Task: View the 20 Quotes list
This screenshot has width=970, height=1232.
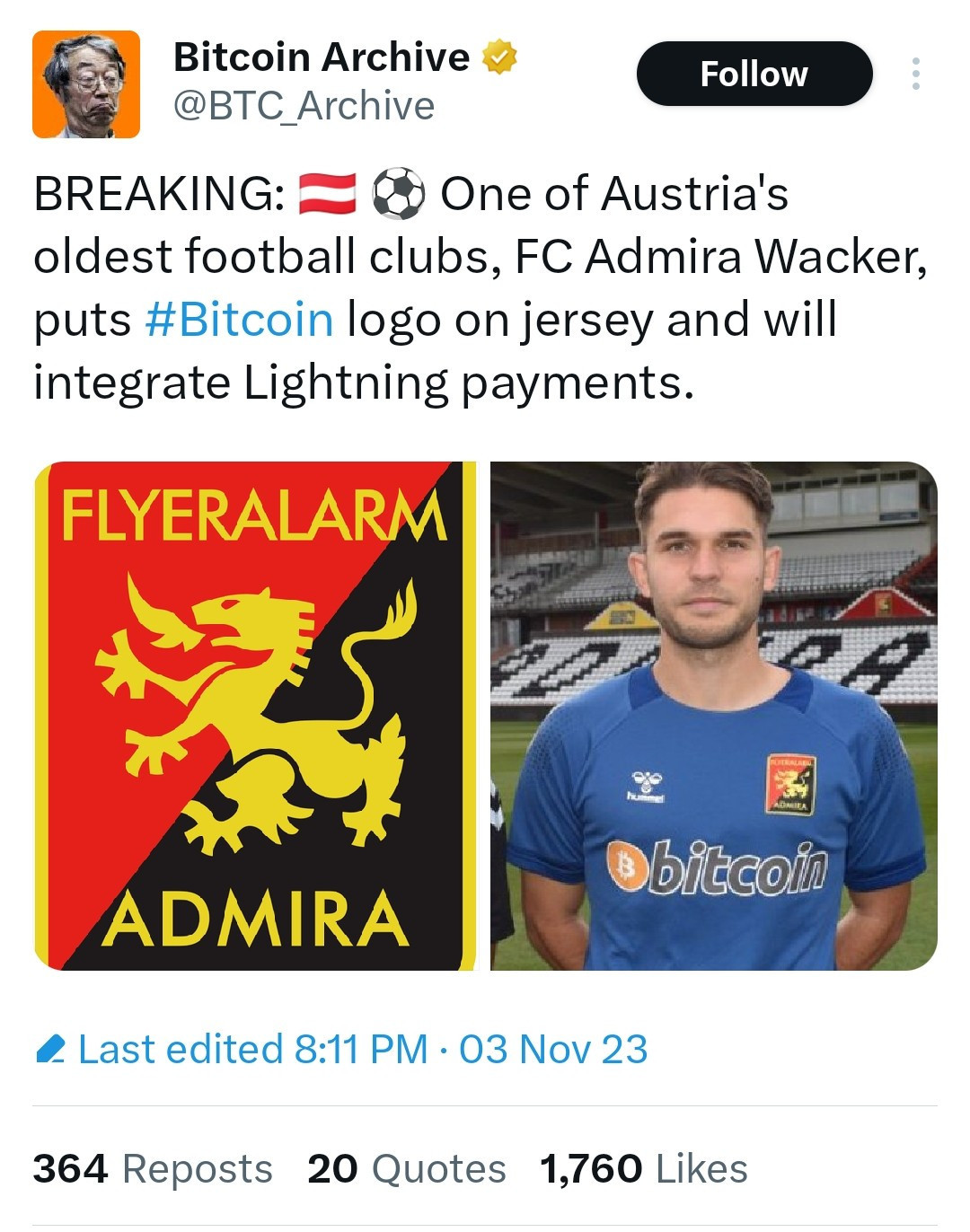Action: tap(407, 1168)
